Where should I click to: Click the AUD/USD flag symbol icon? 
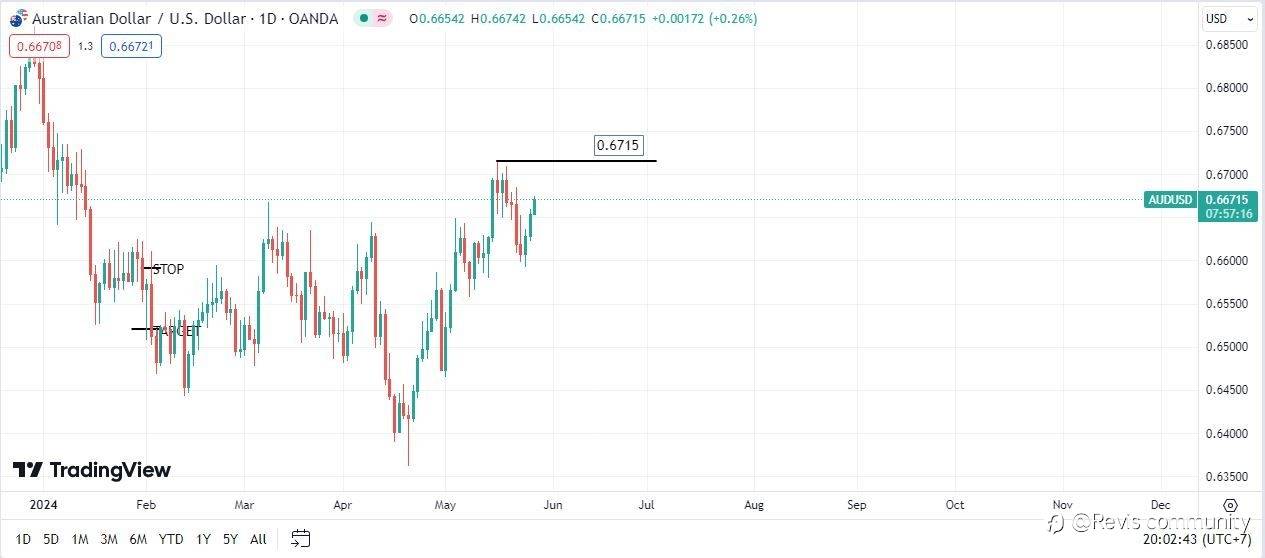(18, 18)
